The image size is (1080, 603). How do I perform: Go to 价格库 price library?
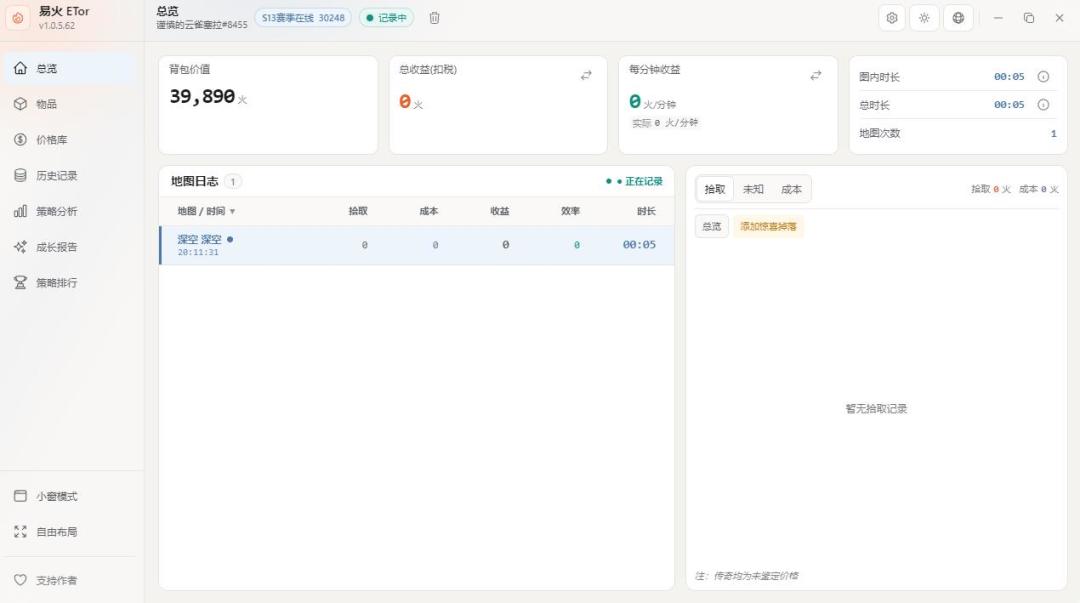69,140
